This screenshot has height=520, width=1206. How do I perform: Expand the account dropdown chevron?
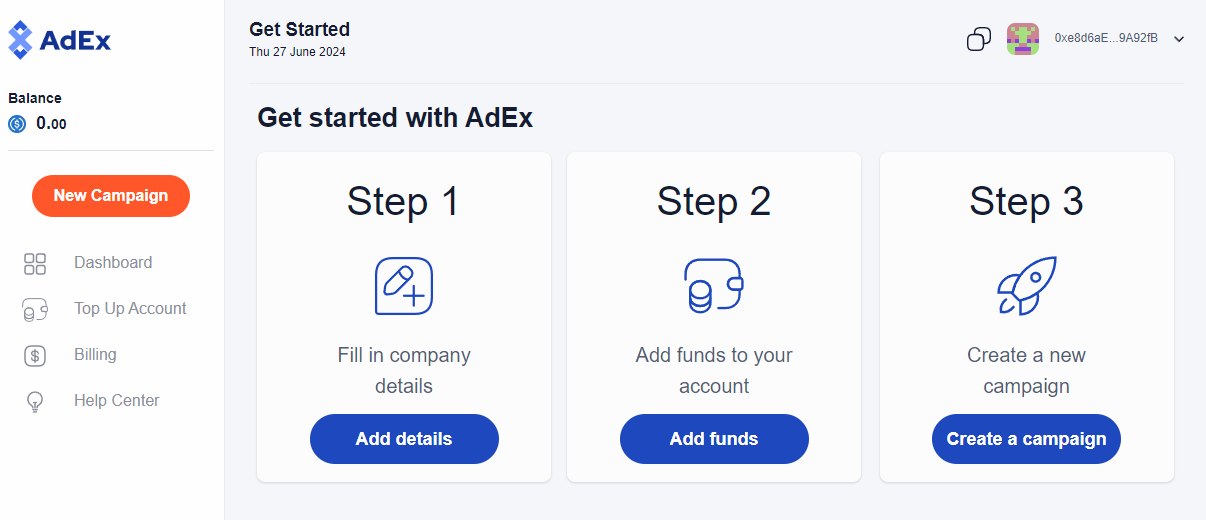(1179, 39)
